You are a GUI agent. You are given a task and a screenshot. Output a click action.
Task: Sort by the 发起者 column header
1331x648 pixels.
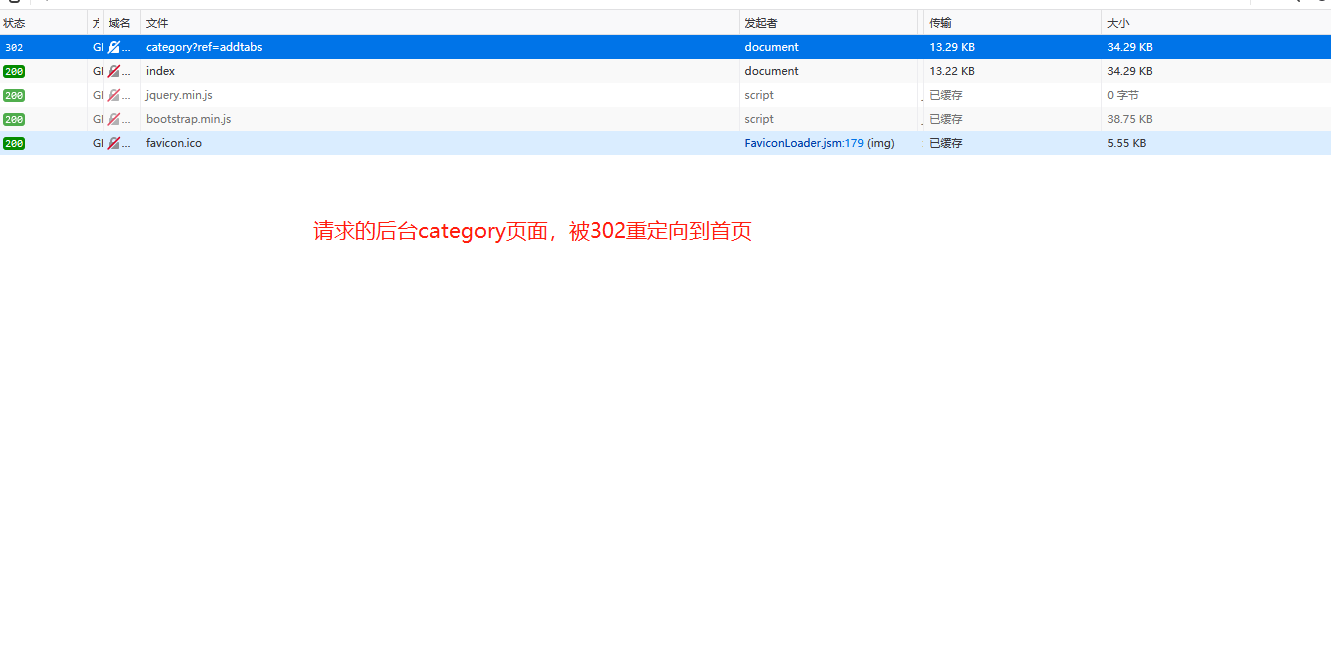coord(760,23)
